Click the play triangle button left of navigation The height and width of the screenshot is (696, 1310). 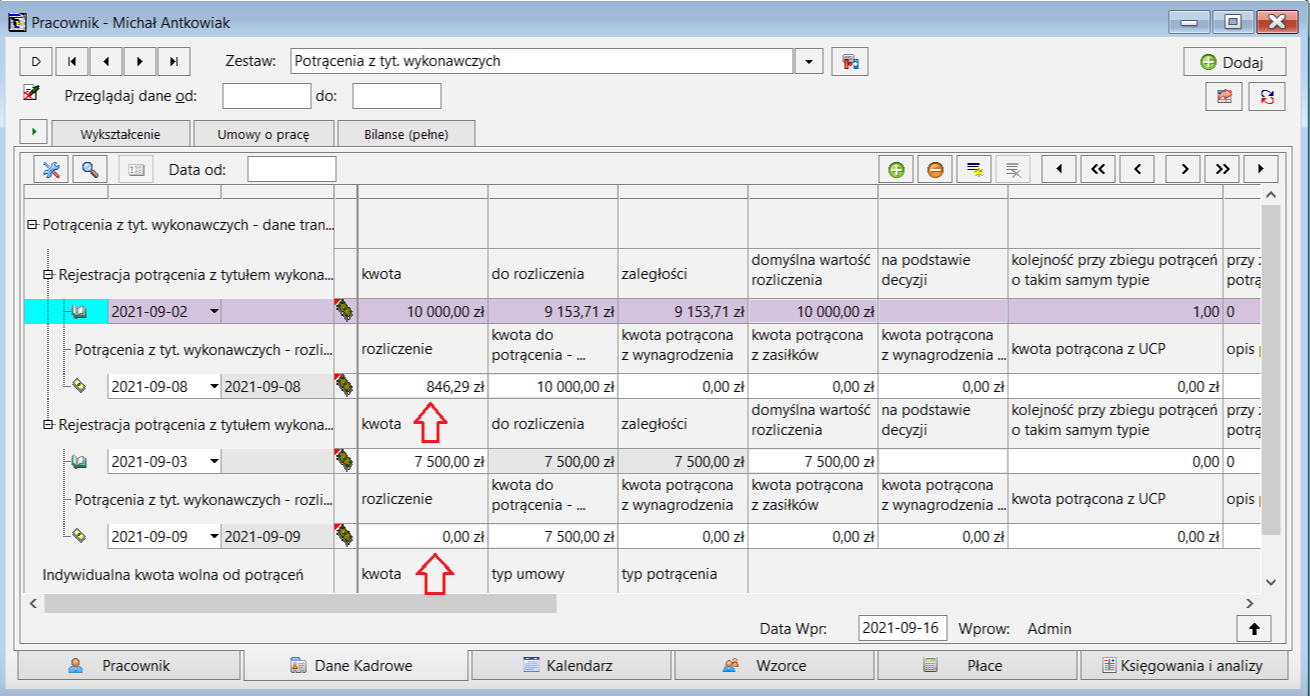pos(36,61)
